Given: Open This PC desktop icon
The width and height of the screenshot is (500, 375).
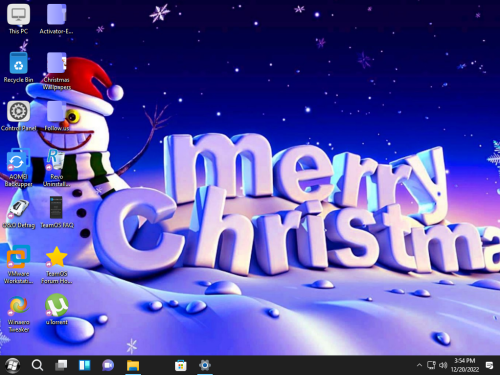Looking at the screenshot, I should click(18, 19).
